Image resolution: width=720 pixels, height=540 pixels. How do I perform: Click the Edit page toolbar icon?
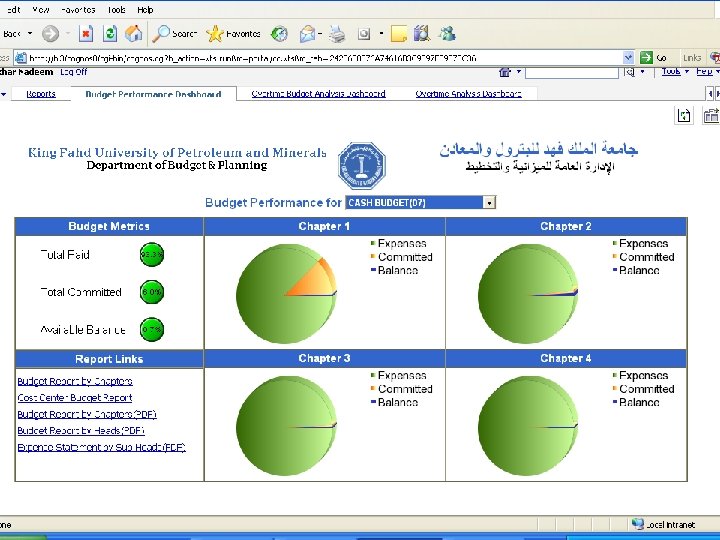[x=364, y=34]
